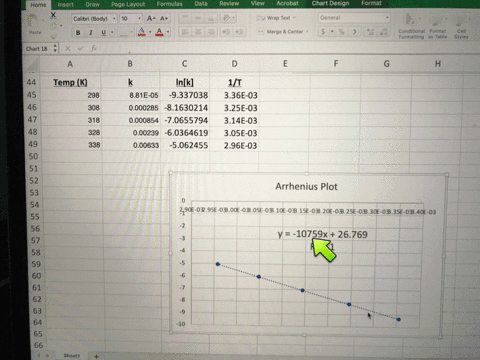
Task: Switch to the Page Layout tab
Action: point(128,4)
